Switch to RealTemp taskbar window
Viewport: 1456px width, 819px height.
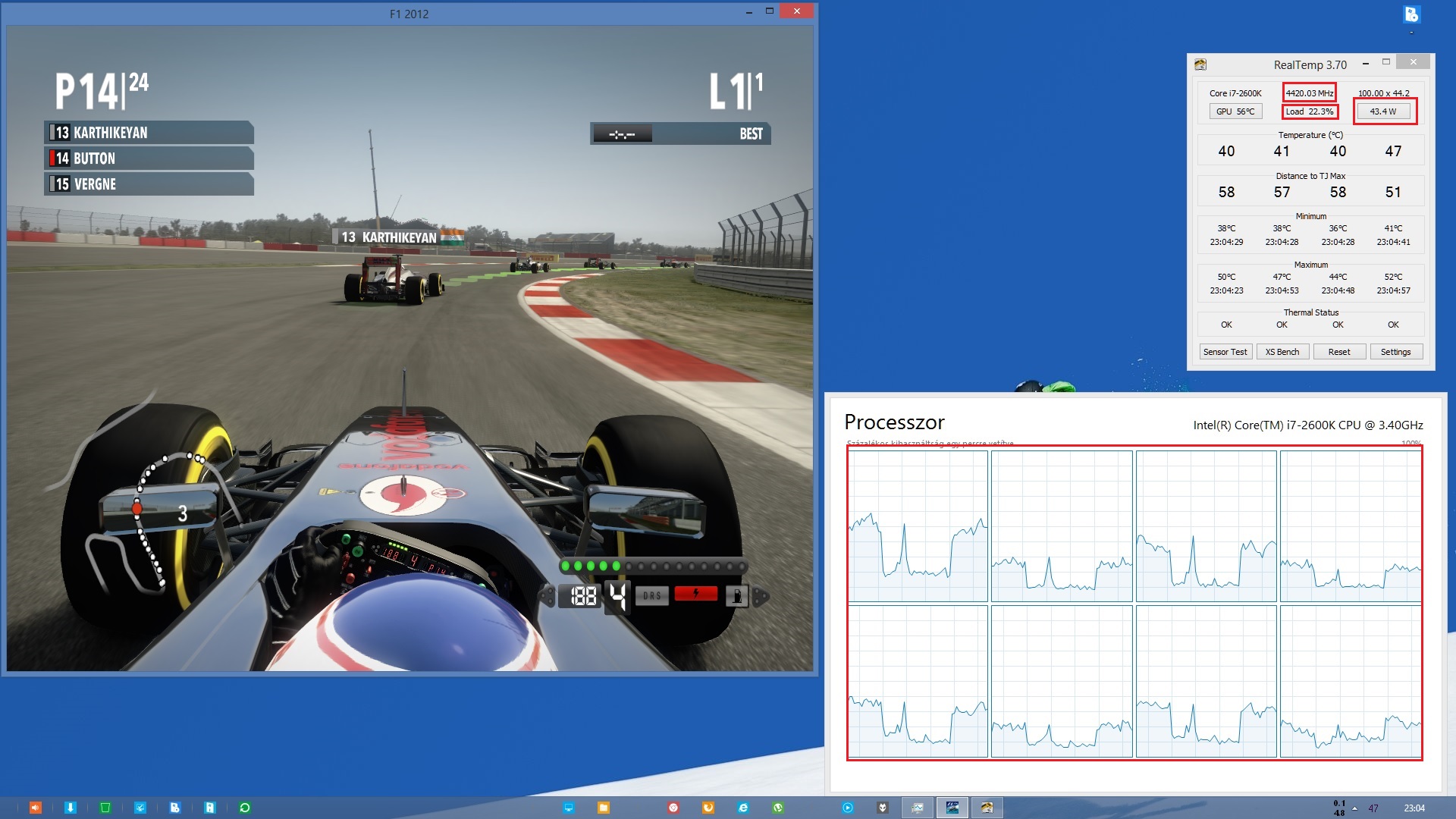[x=987, y=808]
